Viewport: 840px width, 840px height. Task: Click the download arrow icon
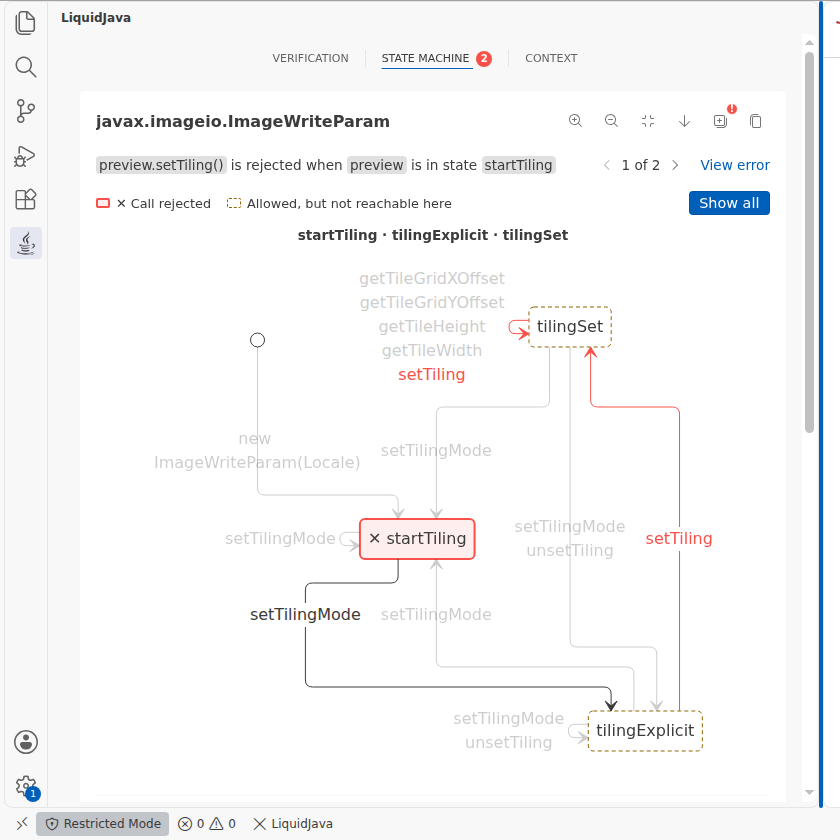click(x=684, y=121)
